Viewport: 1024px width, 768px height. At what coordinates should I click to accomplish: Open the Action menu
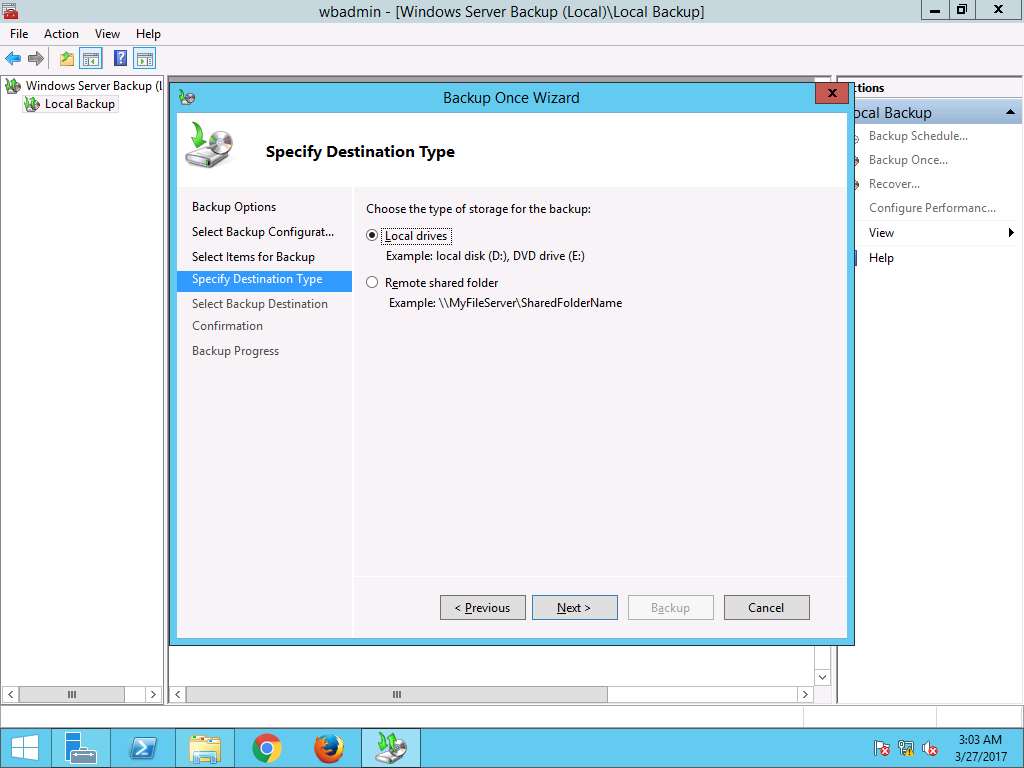coord(61,34)
